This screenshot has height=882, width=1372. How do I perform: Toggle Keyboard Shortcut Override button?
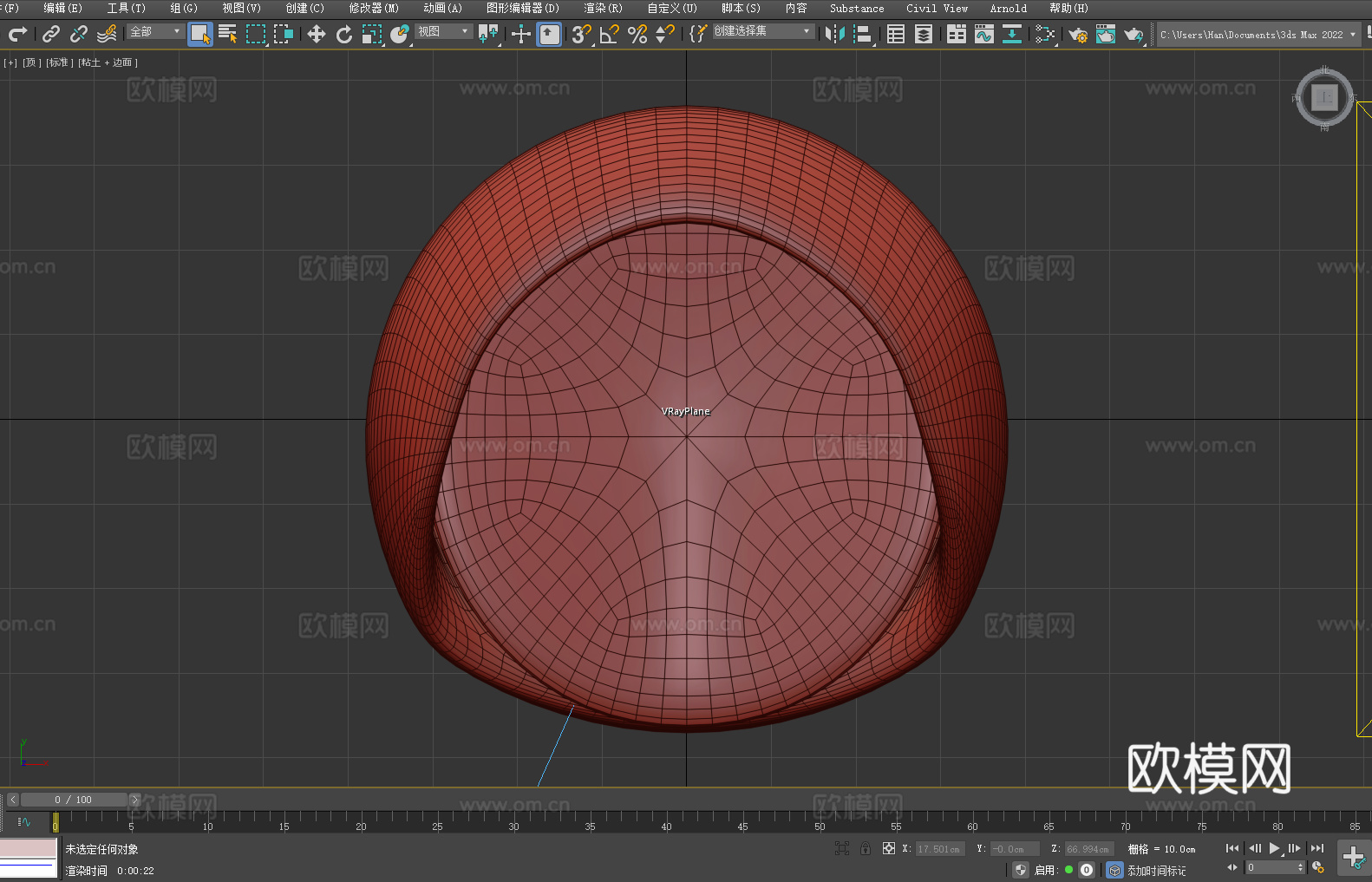click(x=549, y=34)
